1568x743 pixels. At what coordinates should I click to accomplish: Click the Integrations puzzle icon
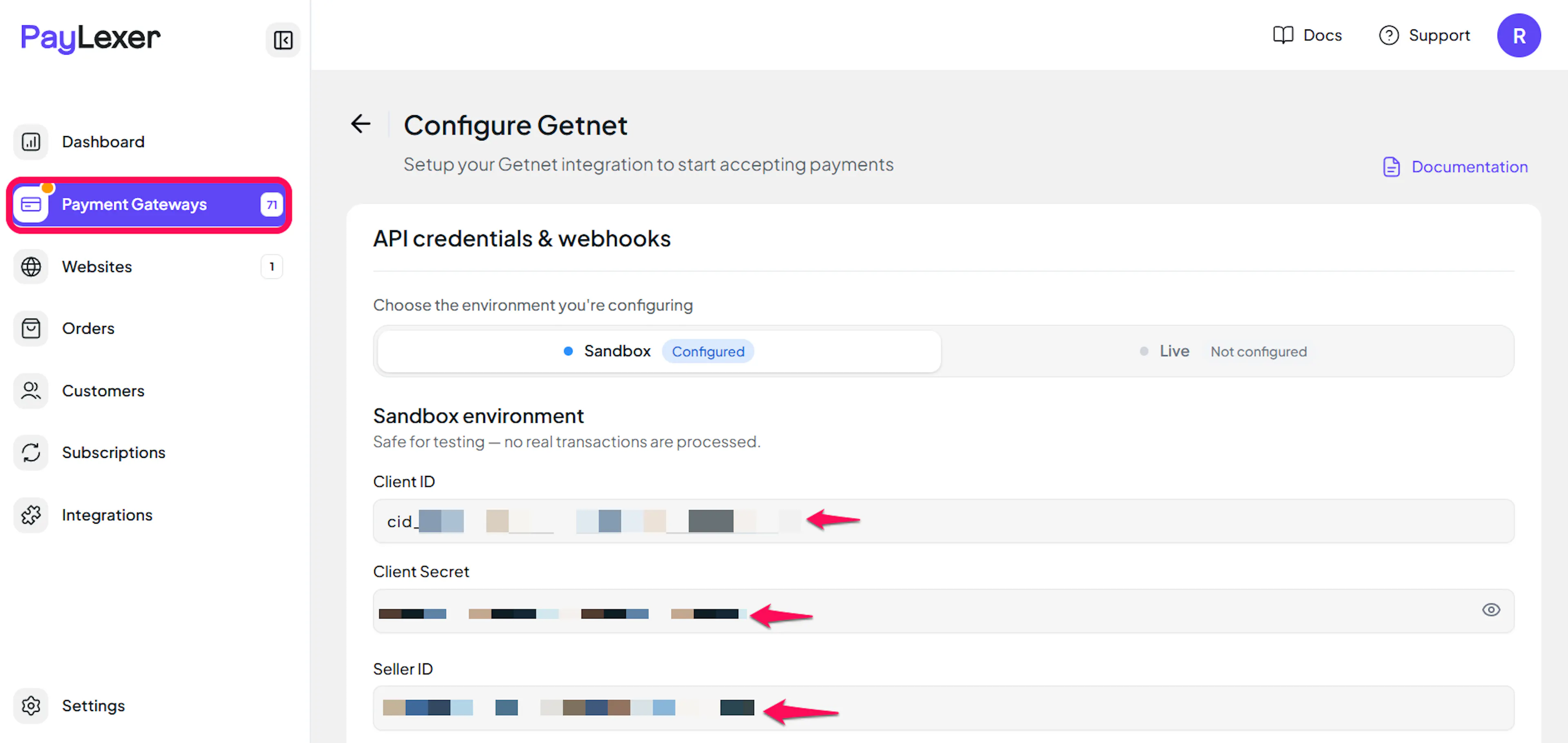click(31, 515)
